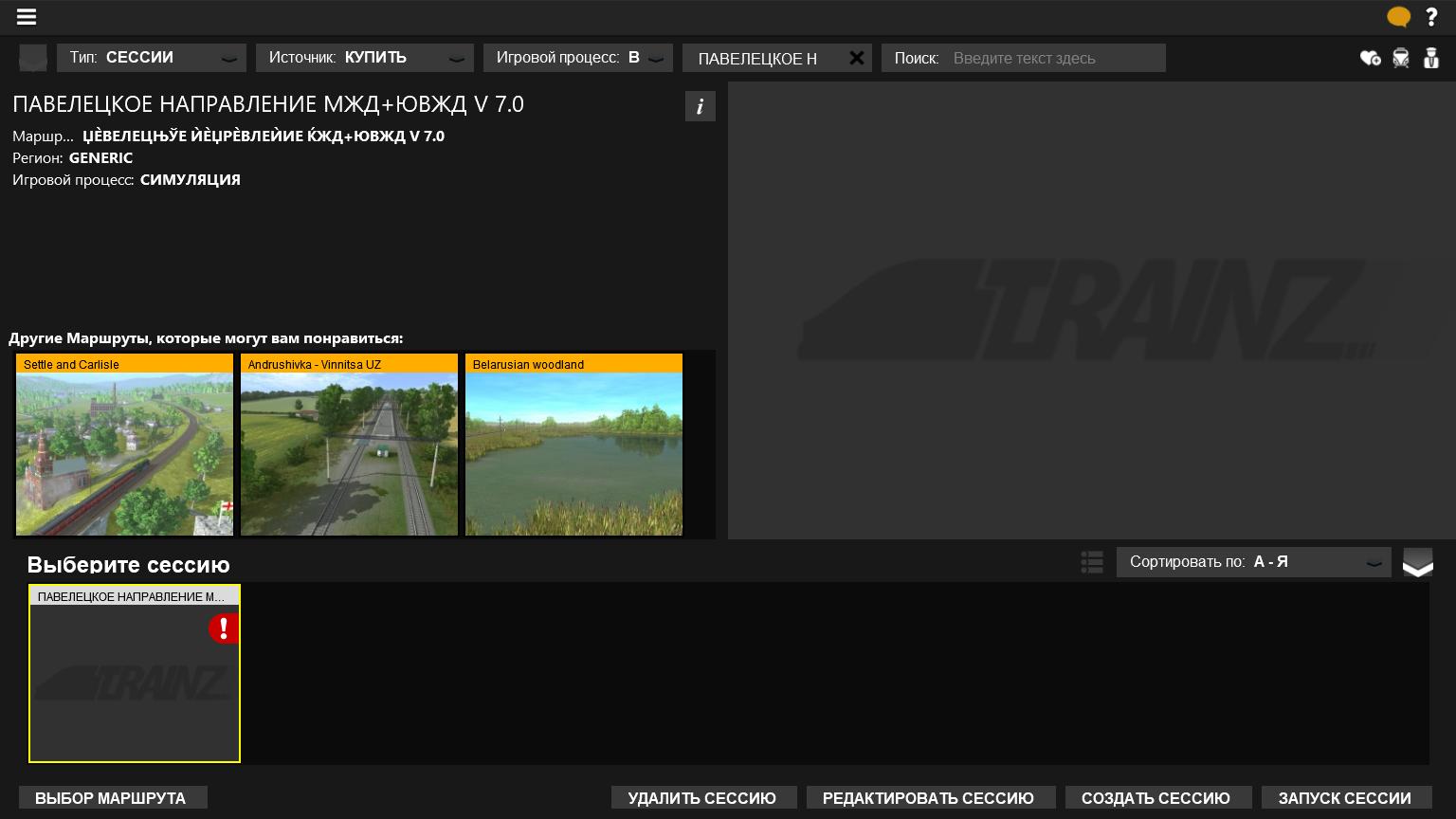Switch session list to list view icon

coord(1092,562)
